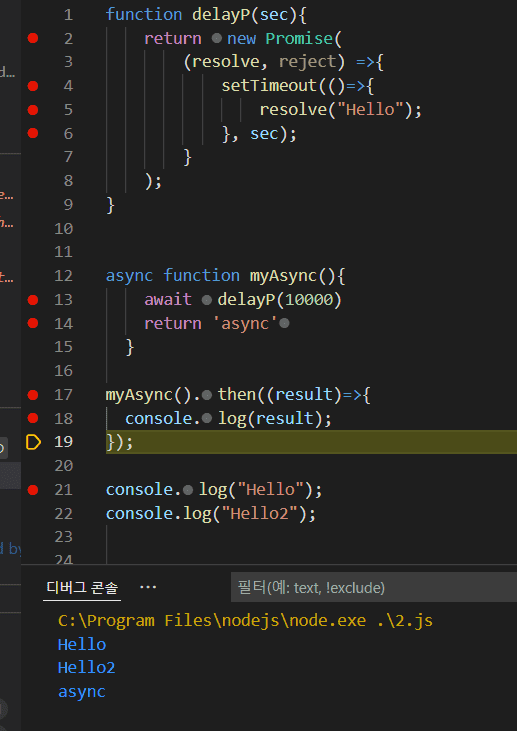Image resolution: width=517 pixels, height=731 pixels.
Task: Click line number 9 in the gutter
Action: pyautogui.click(x=68, y=205)
